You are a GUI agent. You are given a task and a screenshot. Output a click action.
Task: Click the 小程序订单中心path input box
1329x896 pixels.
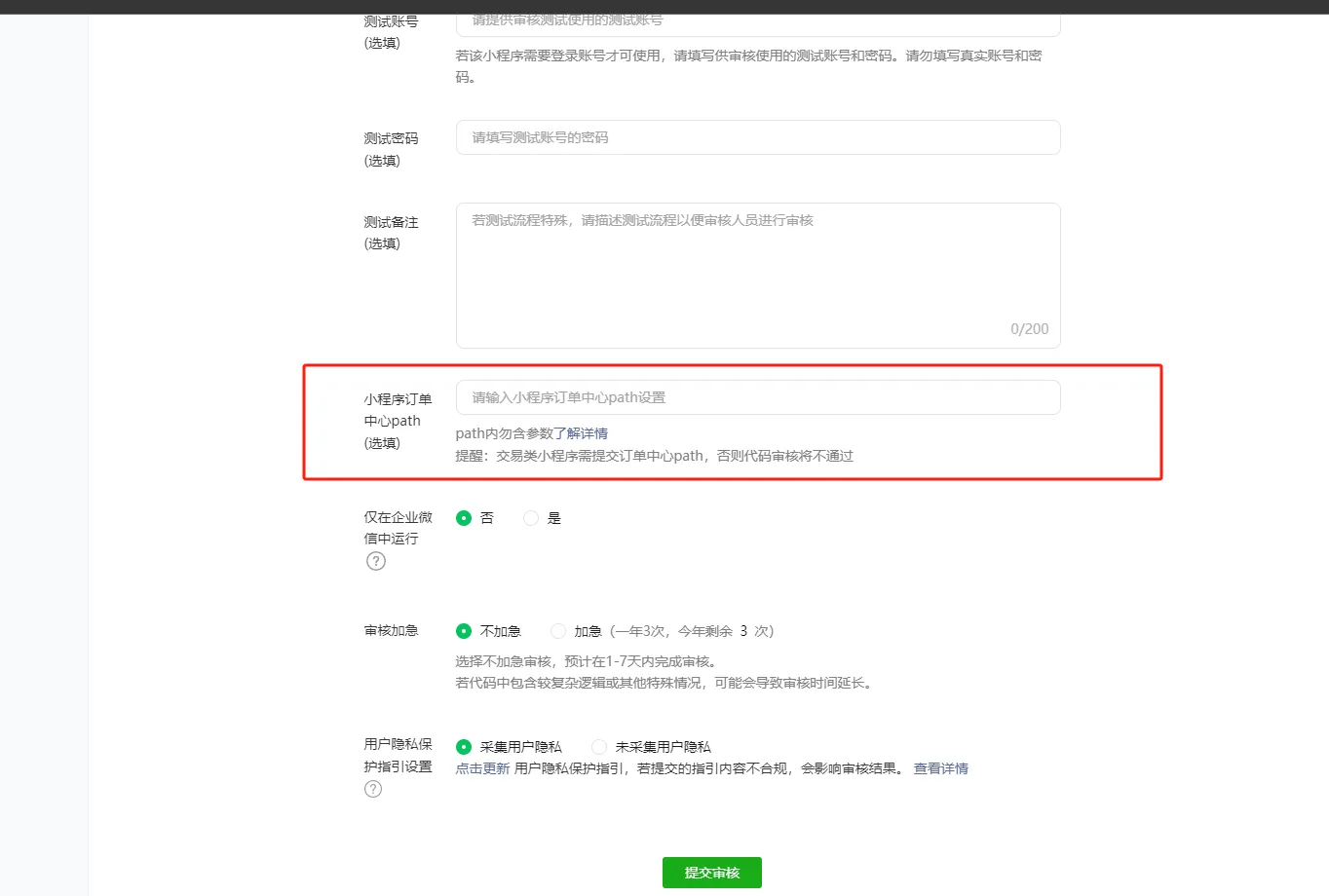[x=758, y=397]
